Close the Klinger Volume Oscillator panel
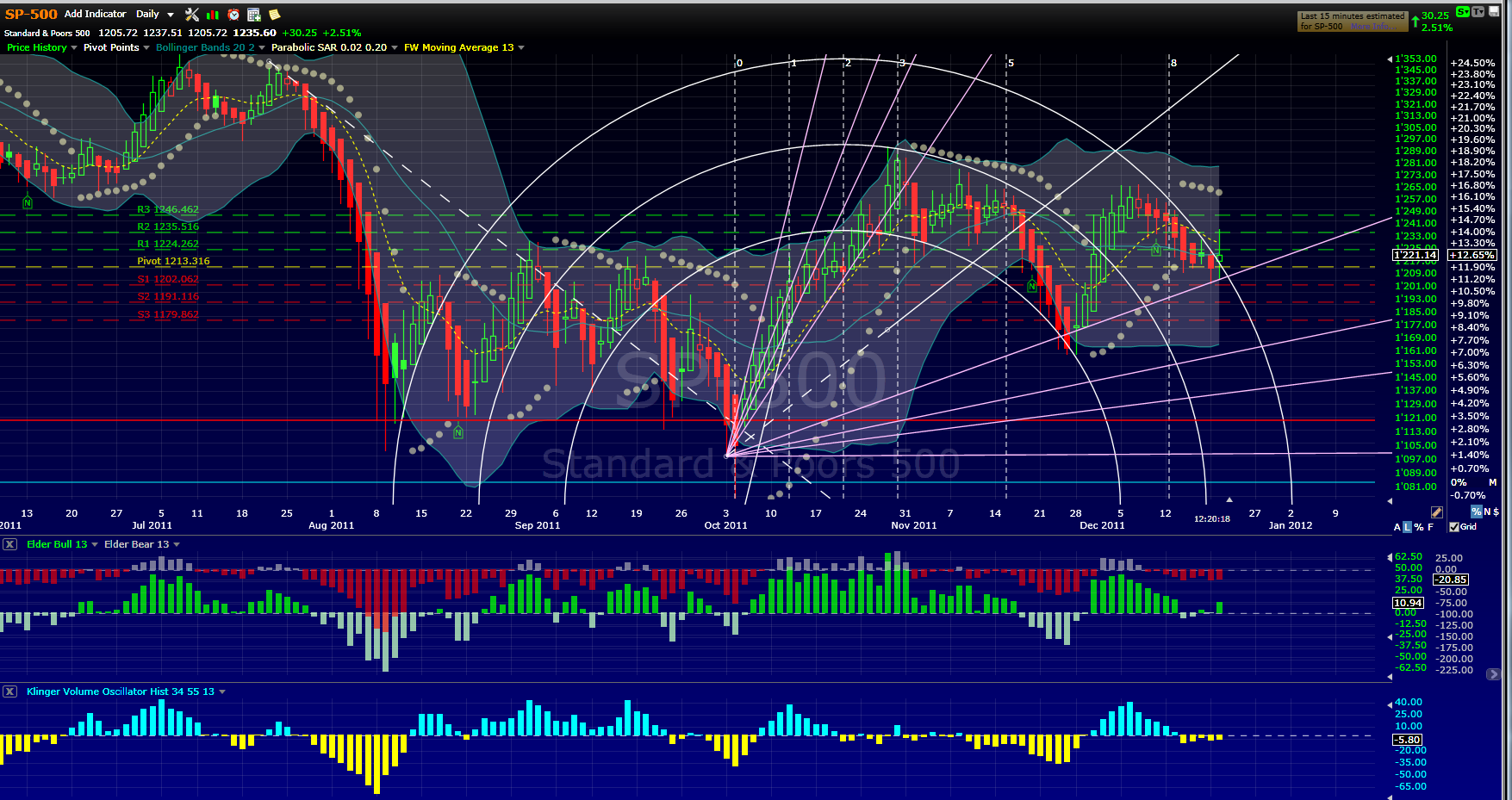This screenshot has height=800, width=1512. (9, 691)
